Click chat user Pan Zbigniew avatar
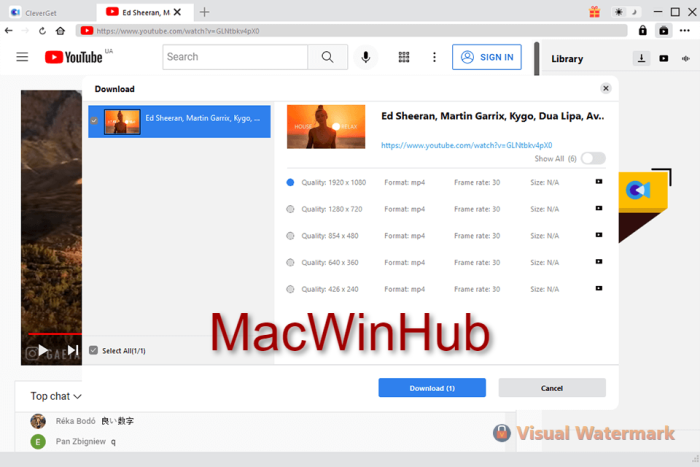The height and width of the screenshot is (467, 700). (38, 442)
